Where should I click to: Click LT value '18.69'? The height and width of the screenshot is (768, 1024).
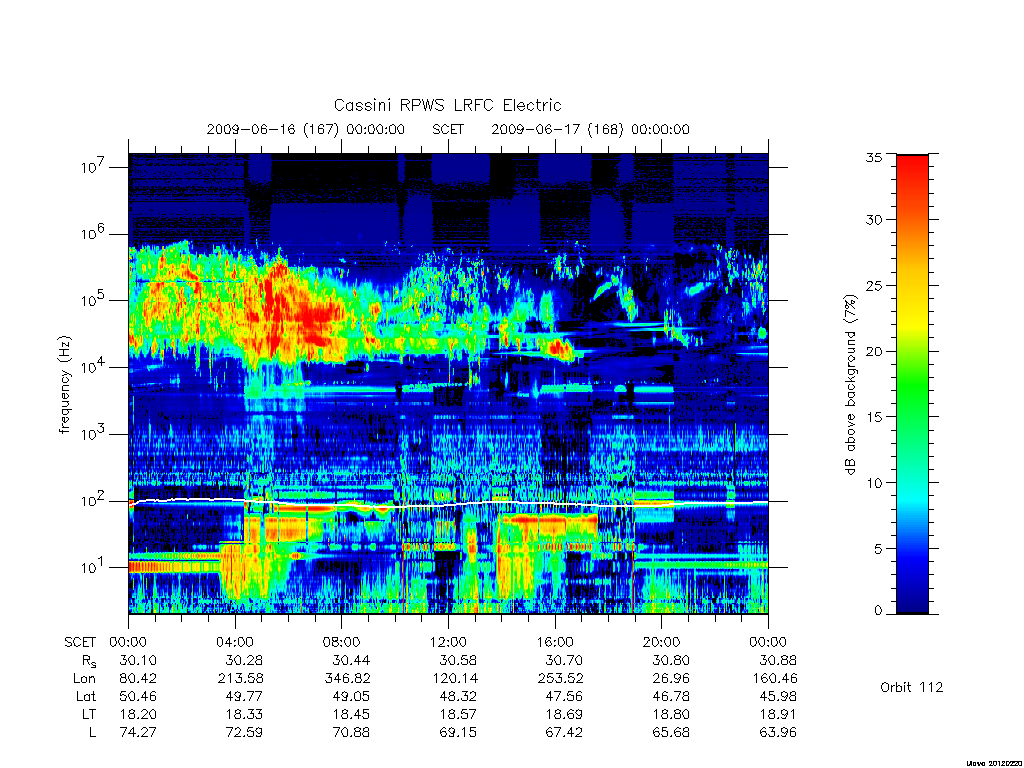point(564,714)
